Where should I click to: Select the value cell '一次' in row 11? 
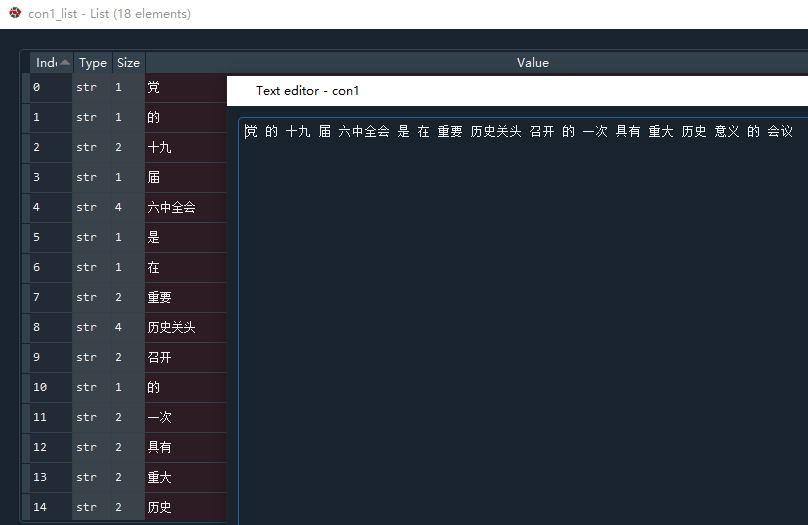186,417
